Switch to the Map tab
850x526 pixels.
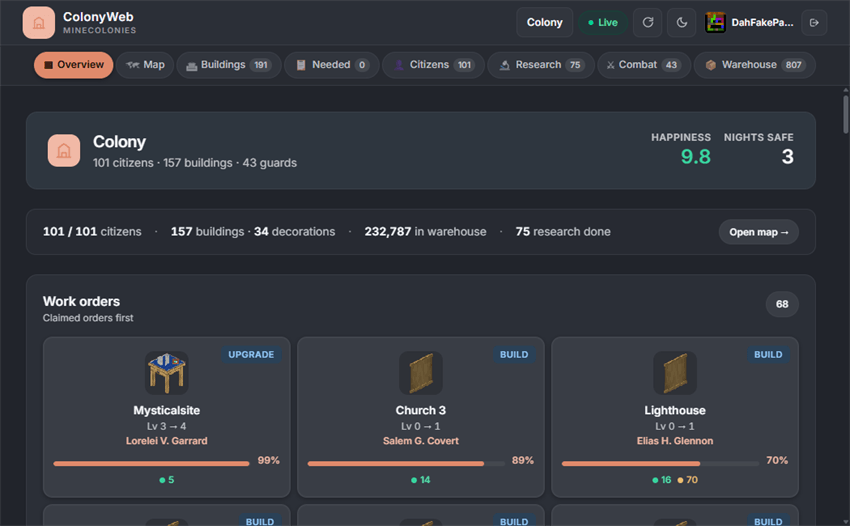pos(145,65)
